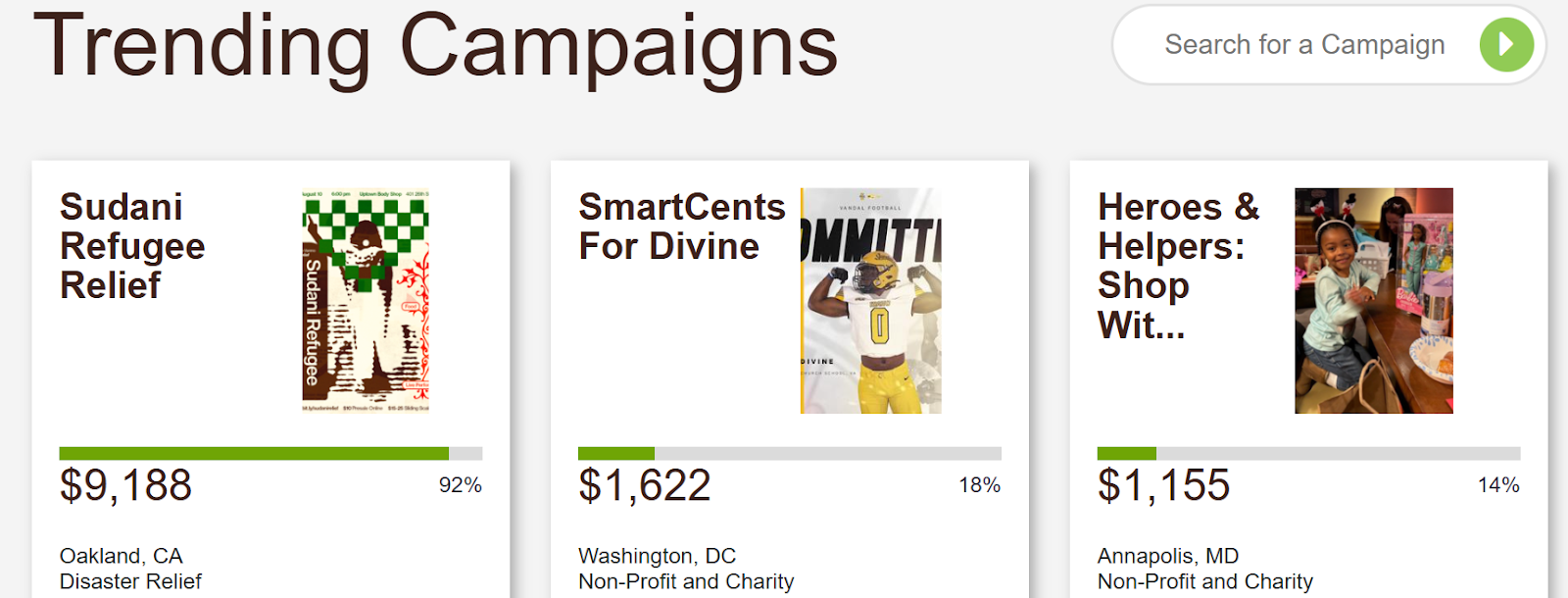
Task: Click the Sudani Refugee Relief poster thumbnail
Action: (365, 300)
